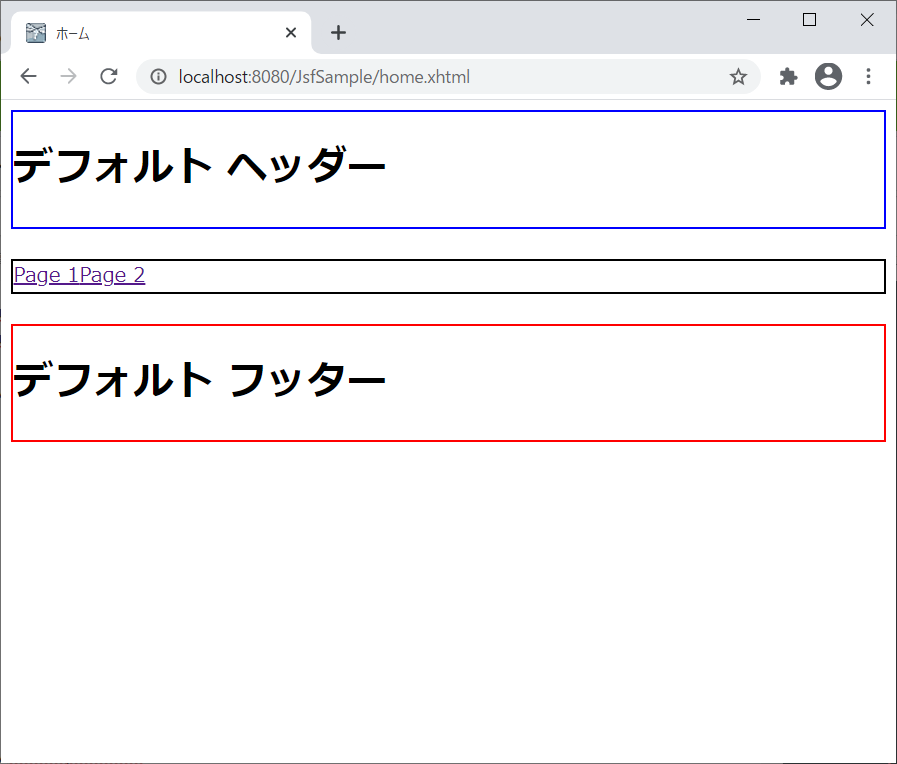Click the taskbar at the screen bottom
Image resolution: width=897 pixels, height=764 pixels.
pyautogui.click(x=448, y=759)
